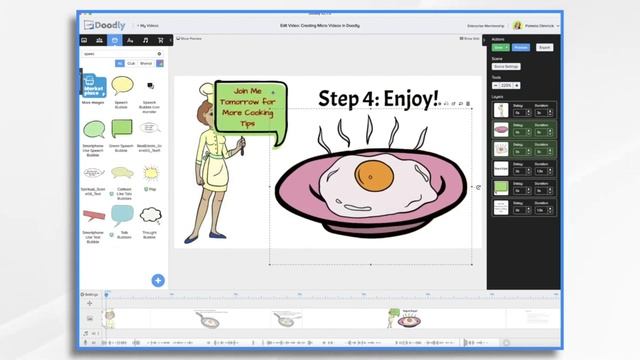
Task: Click the blue plus add-asset button
Action: [x=158, y=280]
